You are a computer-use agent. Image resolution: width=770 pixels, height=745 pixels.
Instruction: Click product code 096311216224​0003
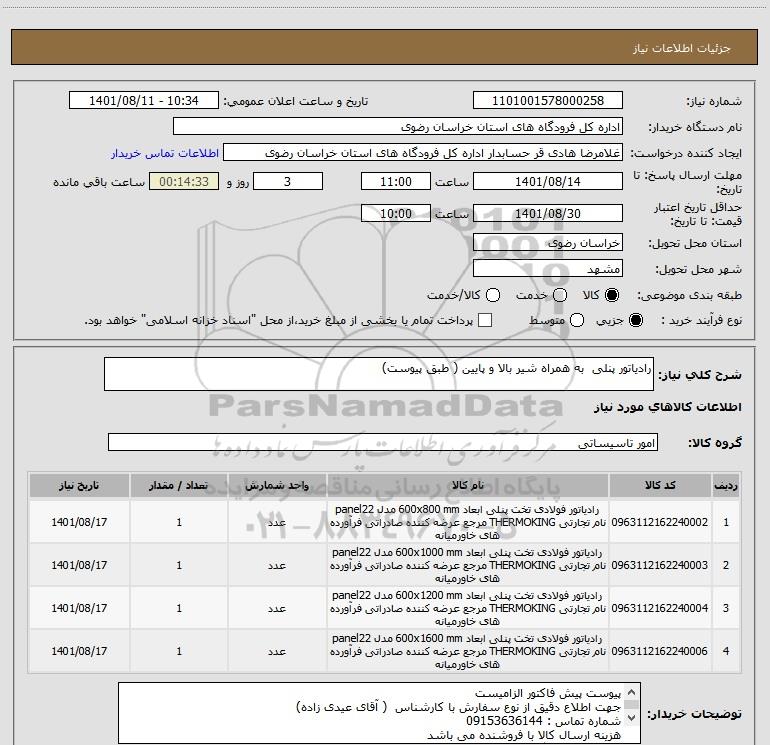[660, 565]
